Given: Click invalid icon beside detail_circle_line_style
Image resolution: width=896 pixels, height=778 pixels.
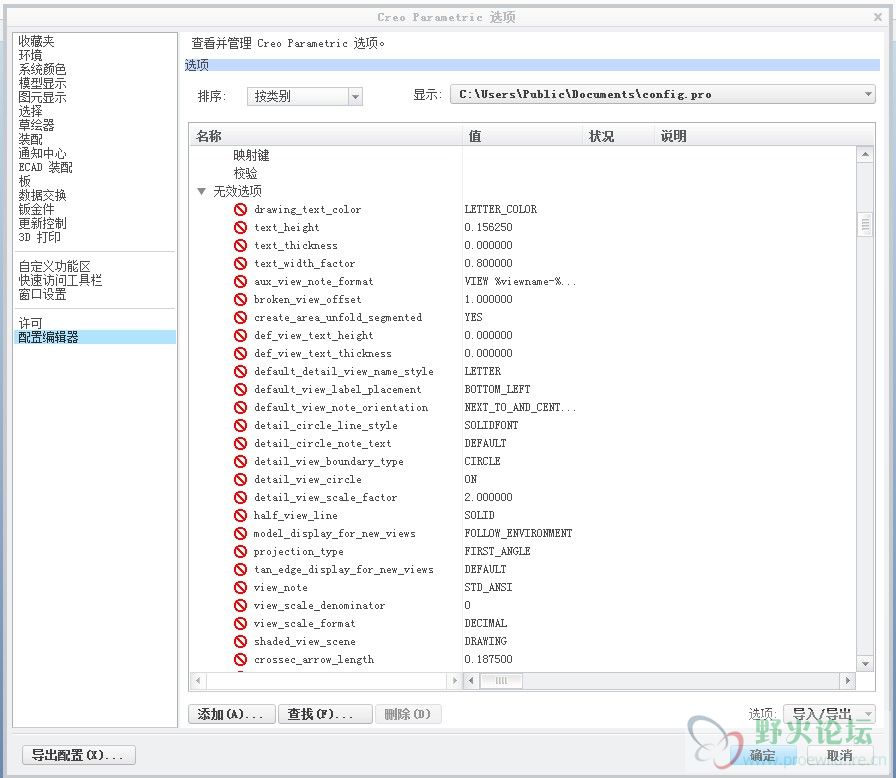Looking at the screenshot, I should (240, 425).
